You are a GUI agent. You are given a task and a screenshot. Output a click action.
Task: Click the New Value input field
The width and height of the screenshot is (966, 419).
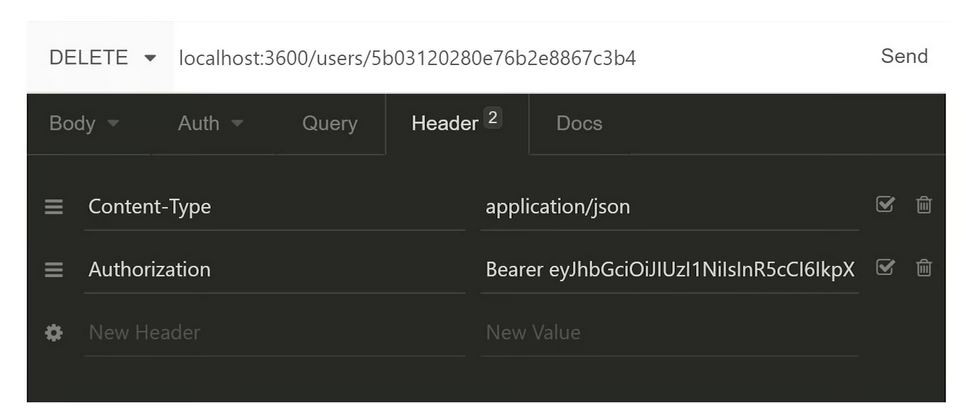(x=668, y=333)
